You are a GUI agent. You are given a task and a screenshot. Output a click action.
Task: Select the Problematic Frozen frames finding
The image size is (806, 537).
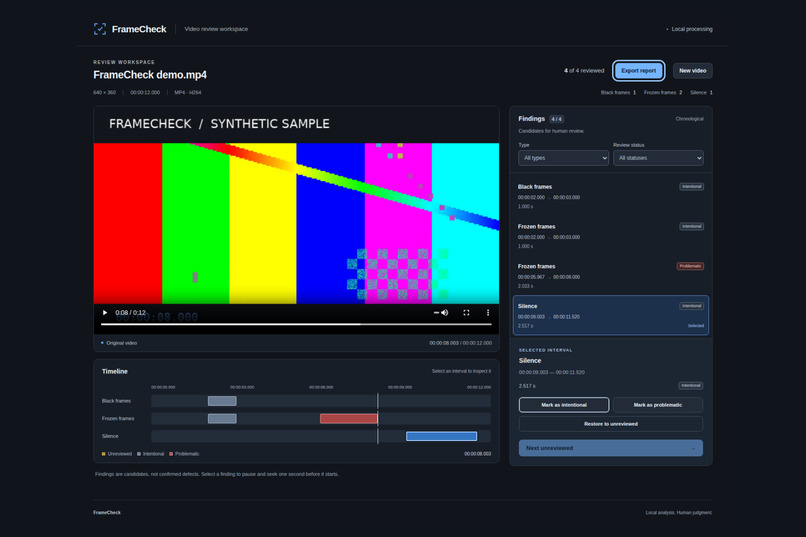click(611, 276)
